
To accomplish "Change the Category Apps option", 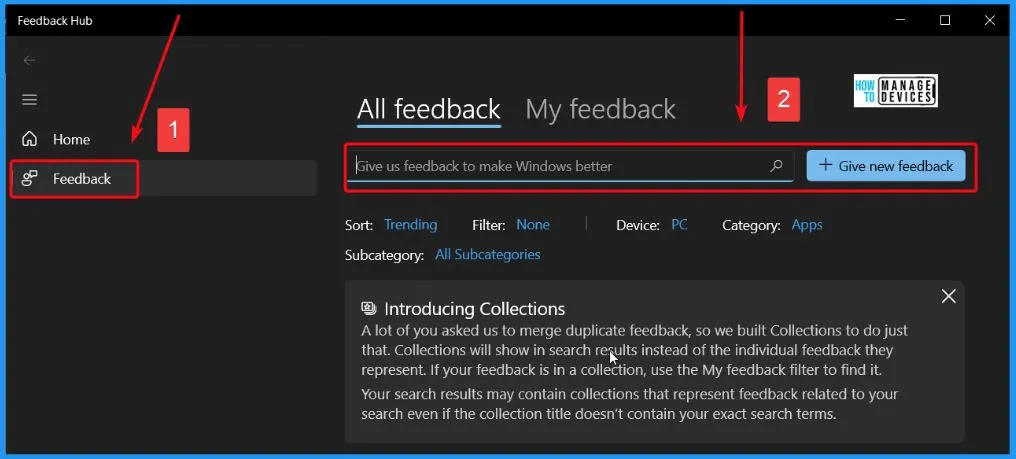I will coord(807,225).
